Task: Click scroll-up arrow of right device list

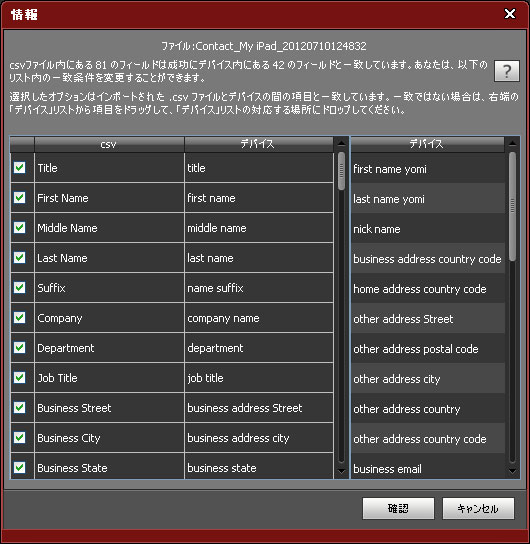Action: pyautogui.click(x=512, y=143)
